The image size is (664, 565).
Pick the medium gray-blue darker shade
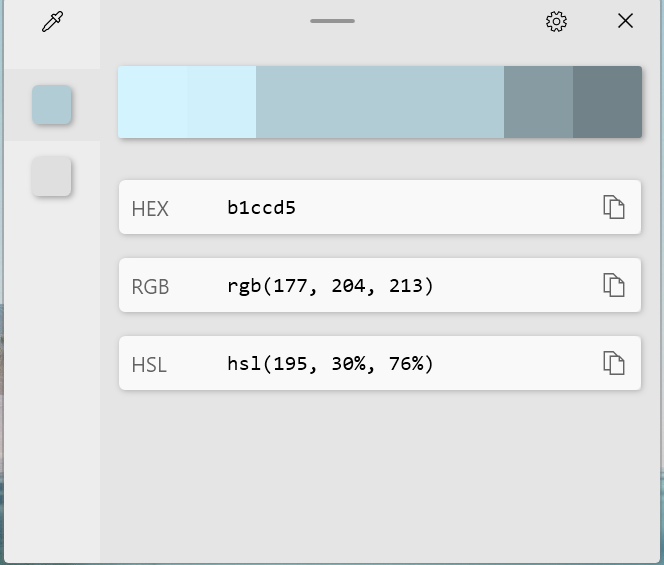pyautogui.click(x=538, y=102)
